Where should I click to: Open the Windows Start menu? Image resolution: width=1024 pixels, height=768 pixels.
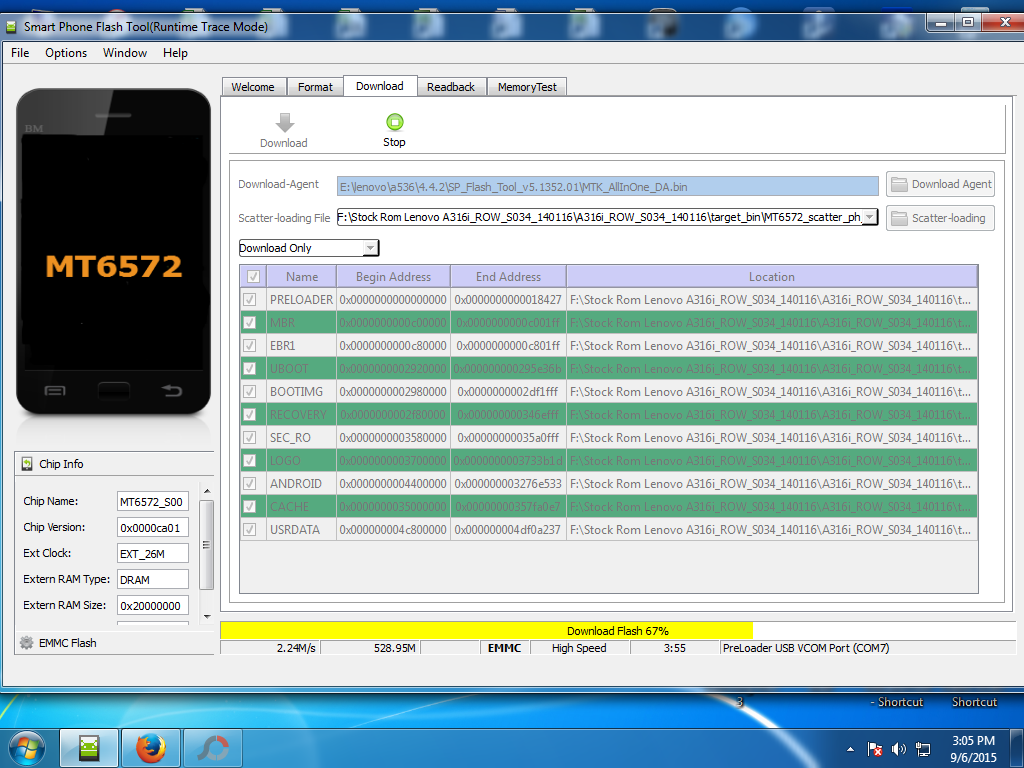point(27,747)
